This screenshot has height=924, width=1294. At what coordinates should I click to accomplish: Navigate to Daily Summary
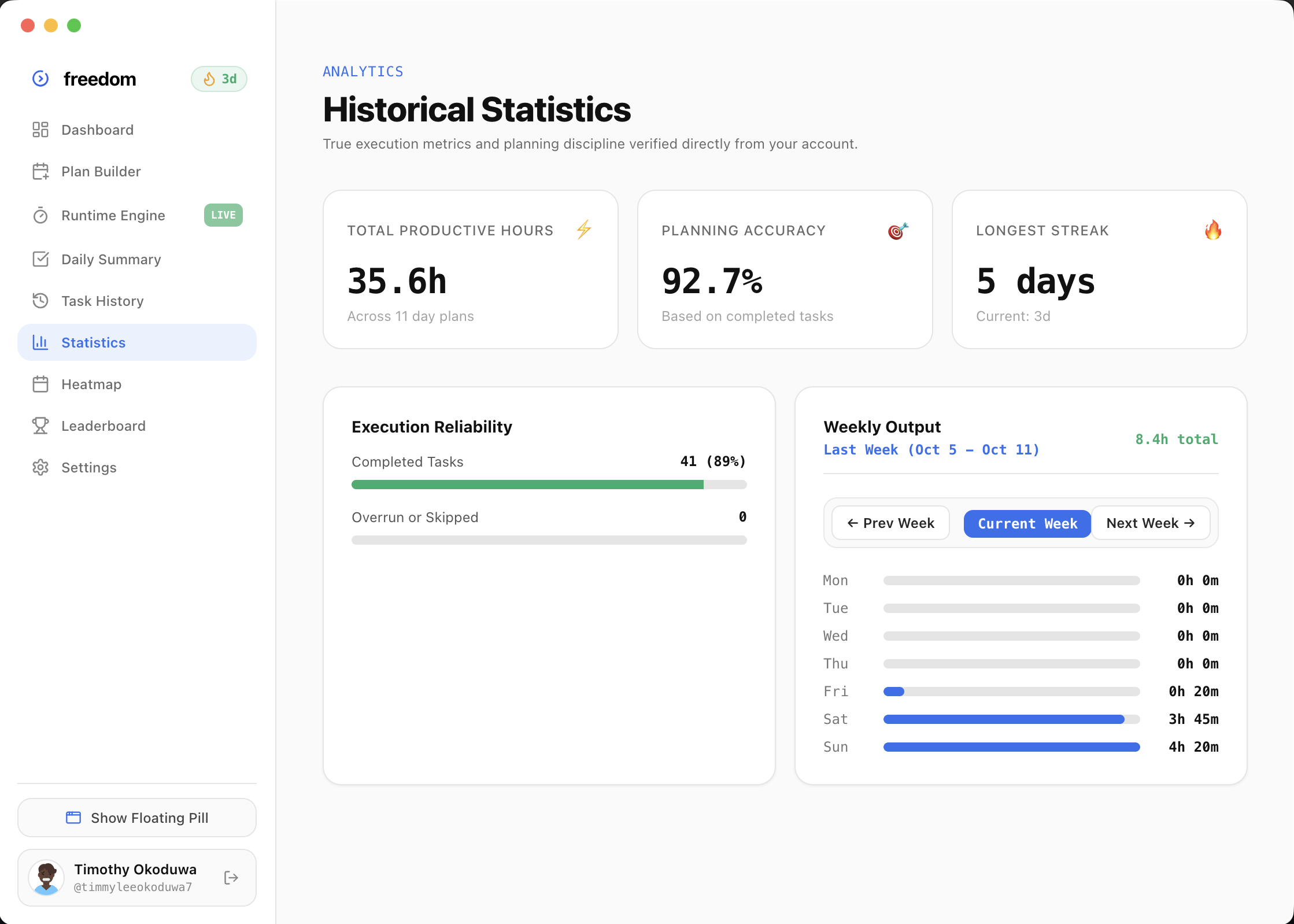137,259
